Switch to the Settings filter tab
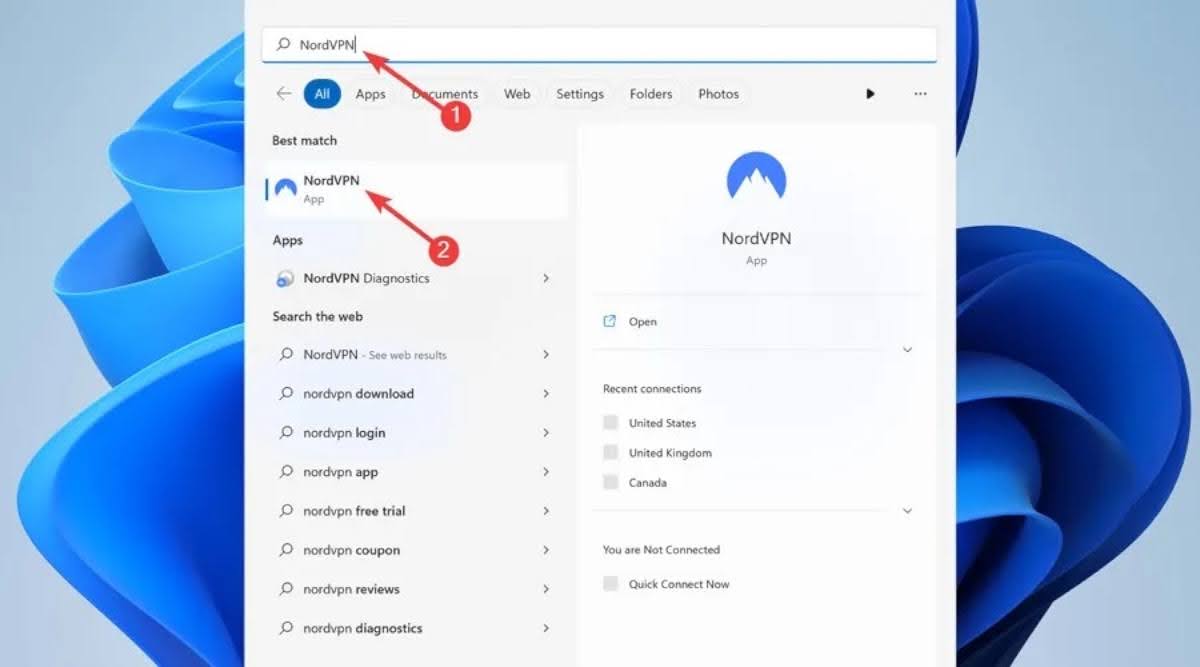 pos(580,94)
